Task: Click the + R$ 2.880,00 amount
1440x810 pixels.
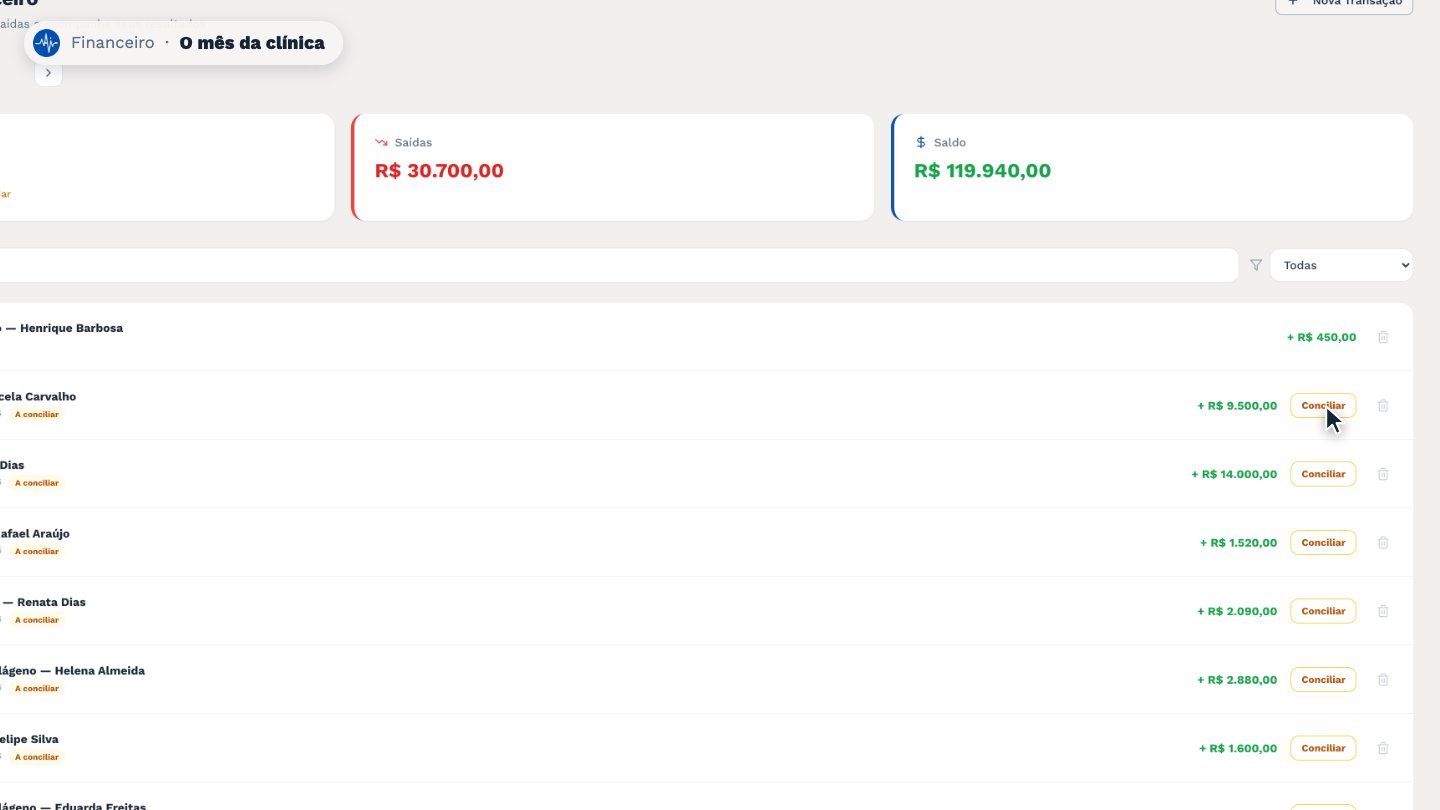Action: 1237,680
